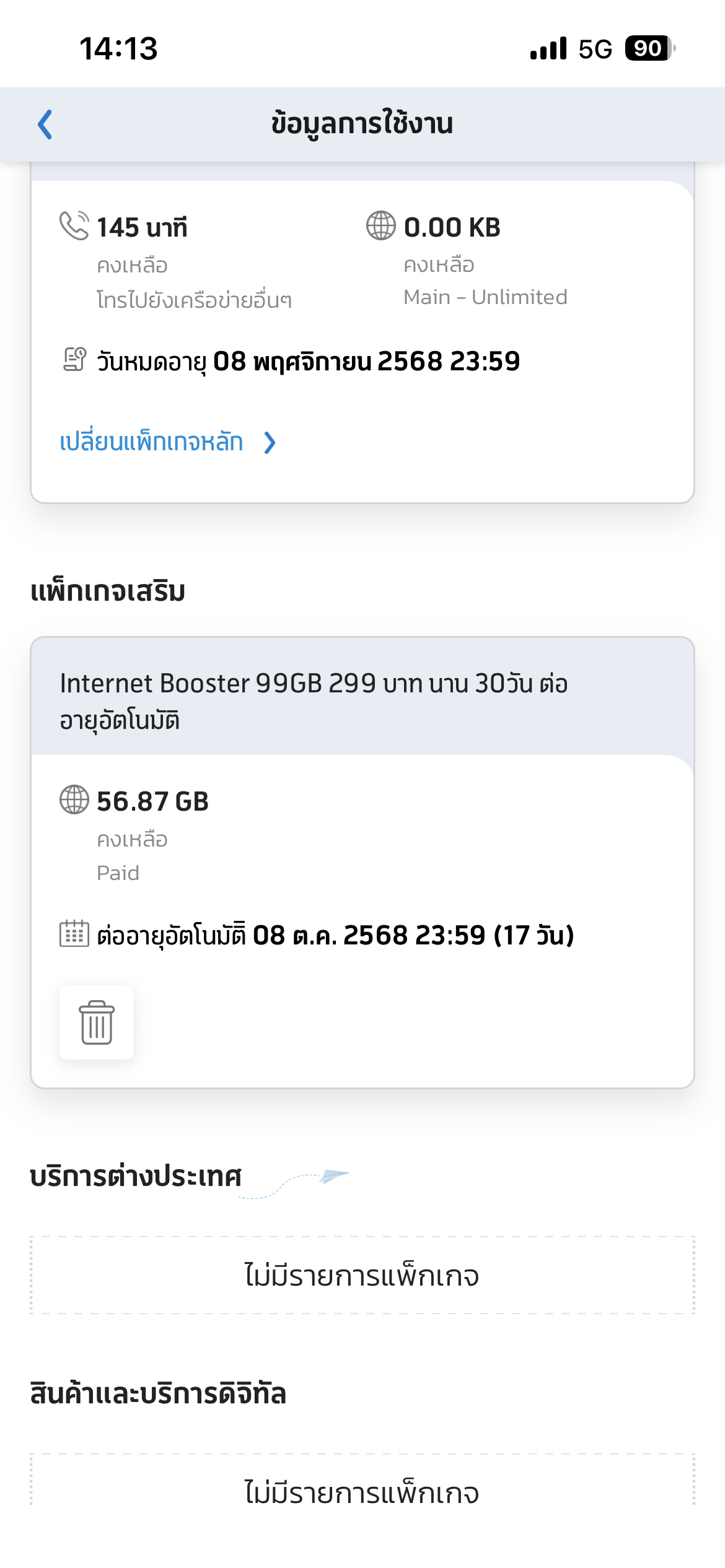Tap the ข้อมูลการใช้งาน page title
725x1568 pixels.
click(x=362, y=124)
